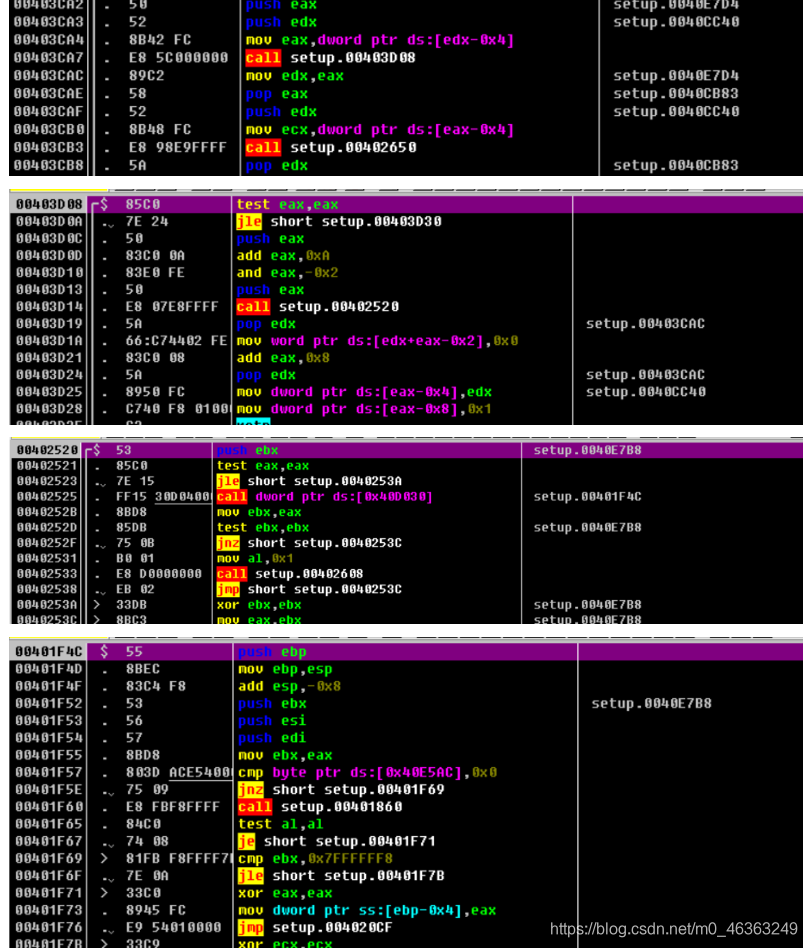Select mov dword ptr ds:[eax-0x8],0x1 instruction
The image size is (808, 948).
point(364,409)
